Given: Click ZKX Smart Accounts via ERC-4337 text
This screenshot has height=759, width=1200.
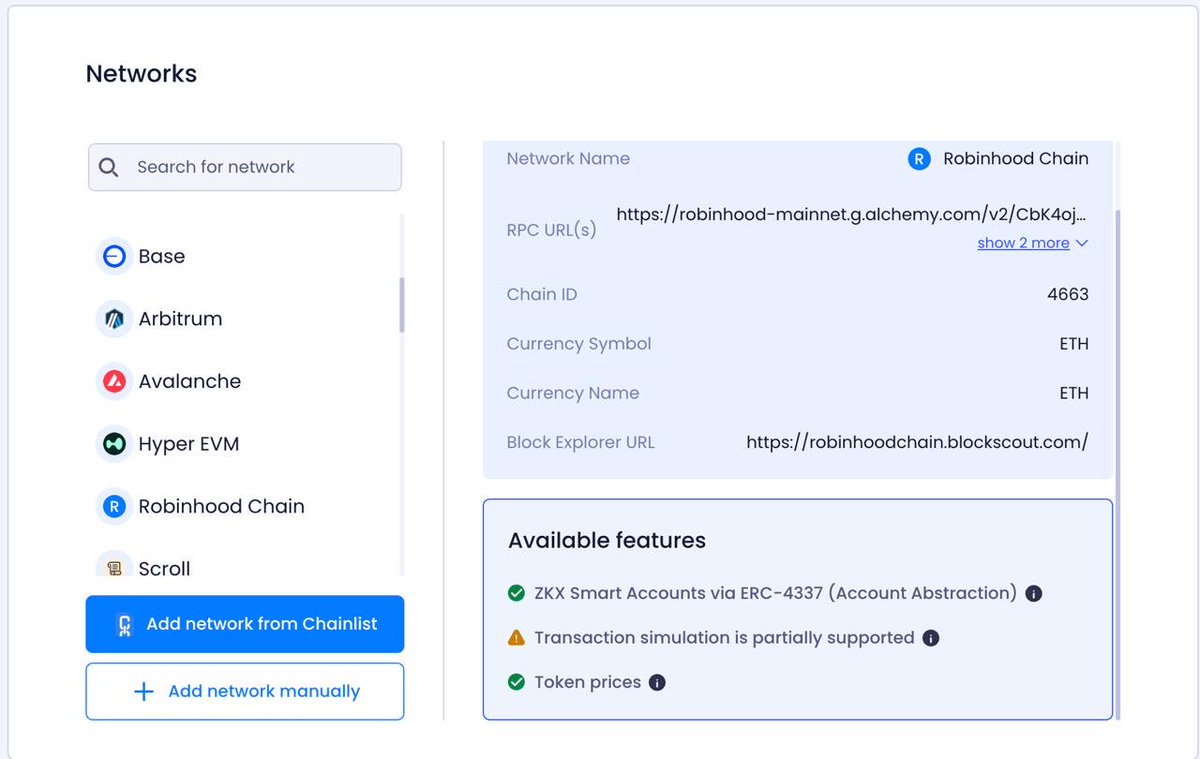Looking at the screenshot, I should pos(776,593).
